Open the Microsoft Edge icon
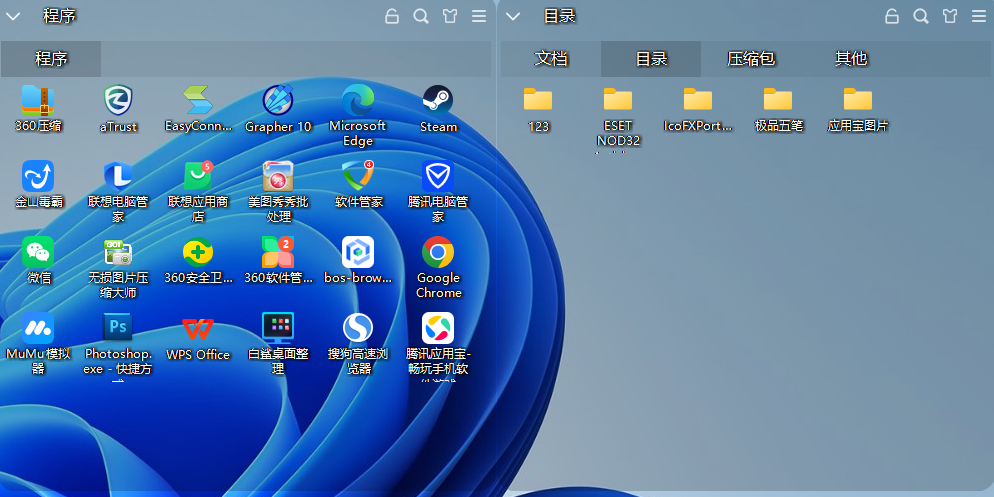The height and width of the screenshot is (497, 994). (358, 100)
